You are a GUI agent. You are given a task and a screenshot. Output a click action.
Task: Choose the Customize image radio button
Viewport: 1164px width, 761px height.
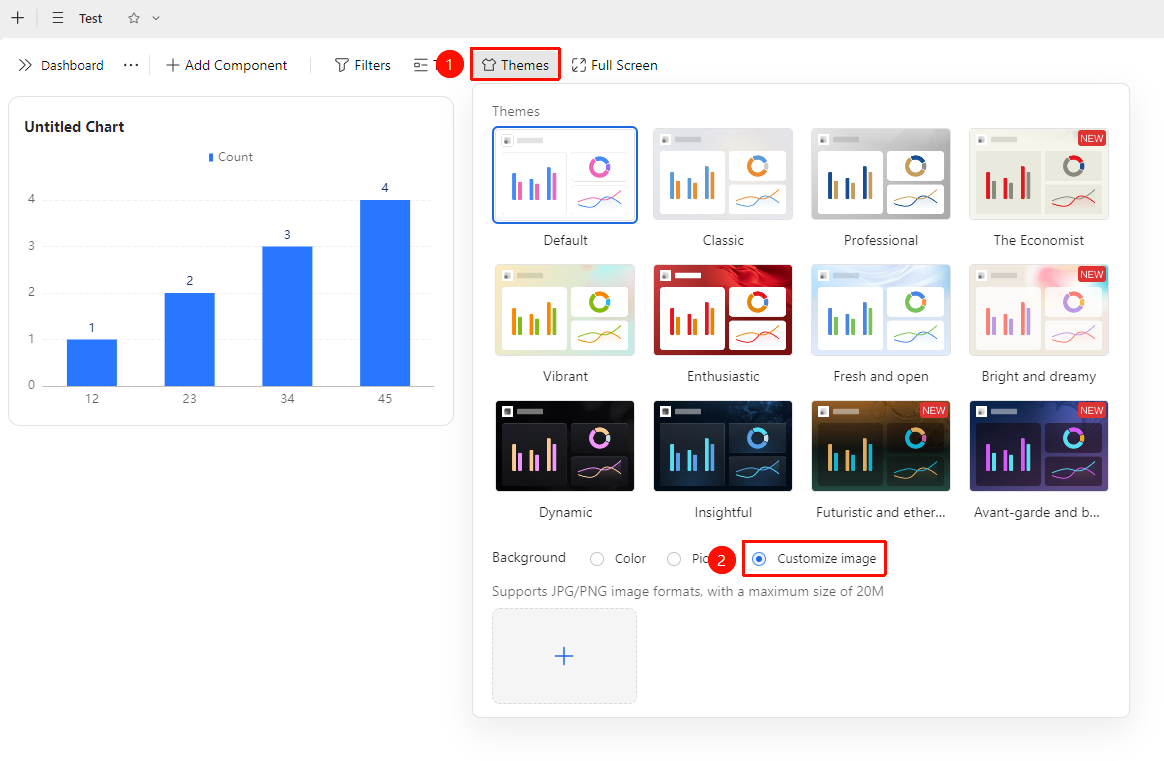(x=759, y=559)
